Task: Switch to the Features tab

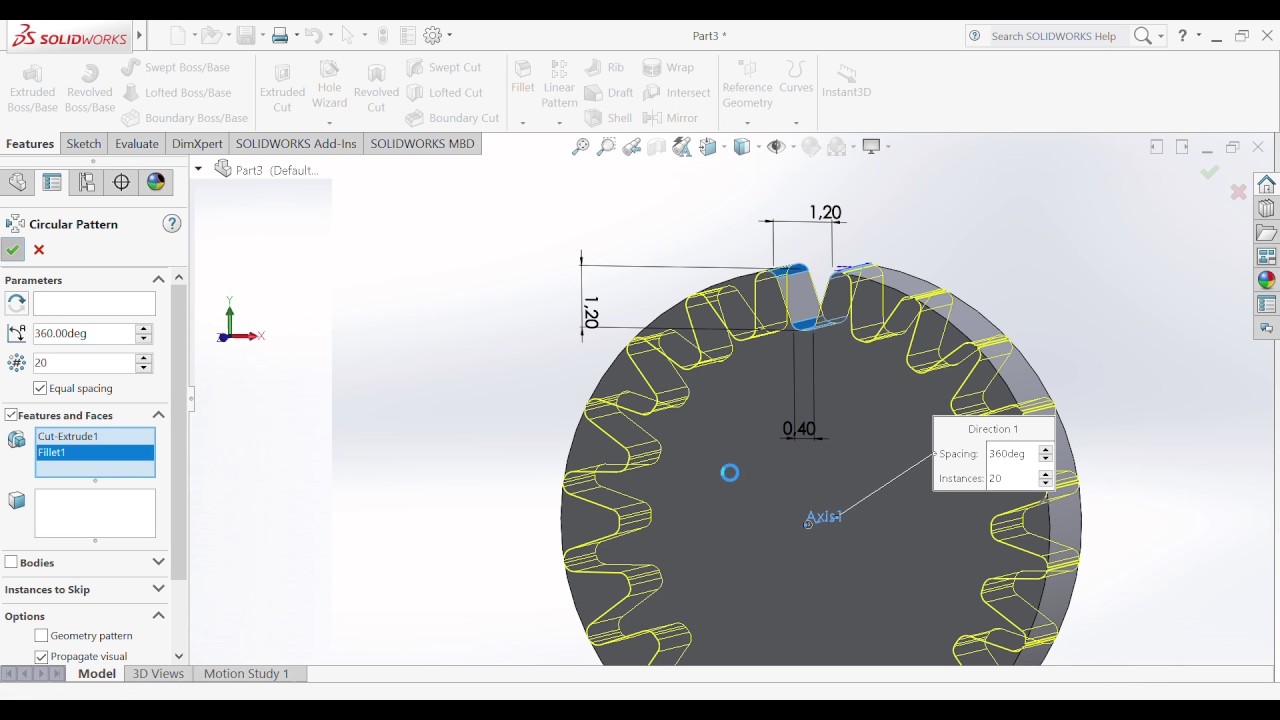Action: click(30, 144)
